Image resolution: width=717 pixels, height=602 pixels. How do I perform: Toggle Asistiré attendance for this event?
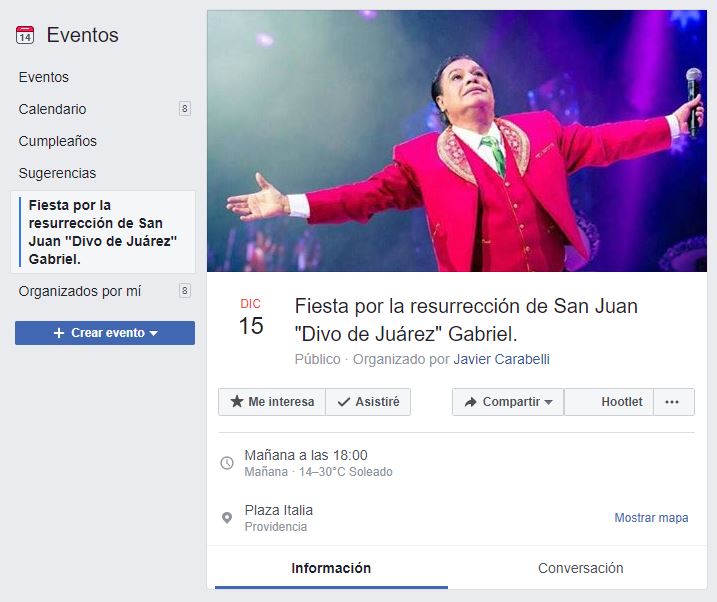368,402
